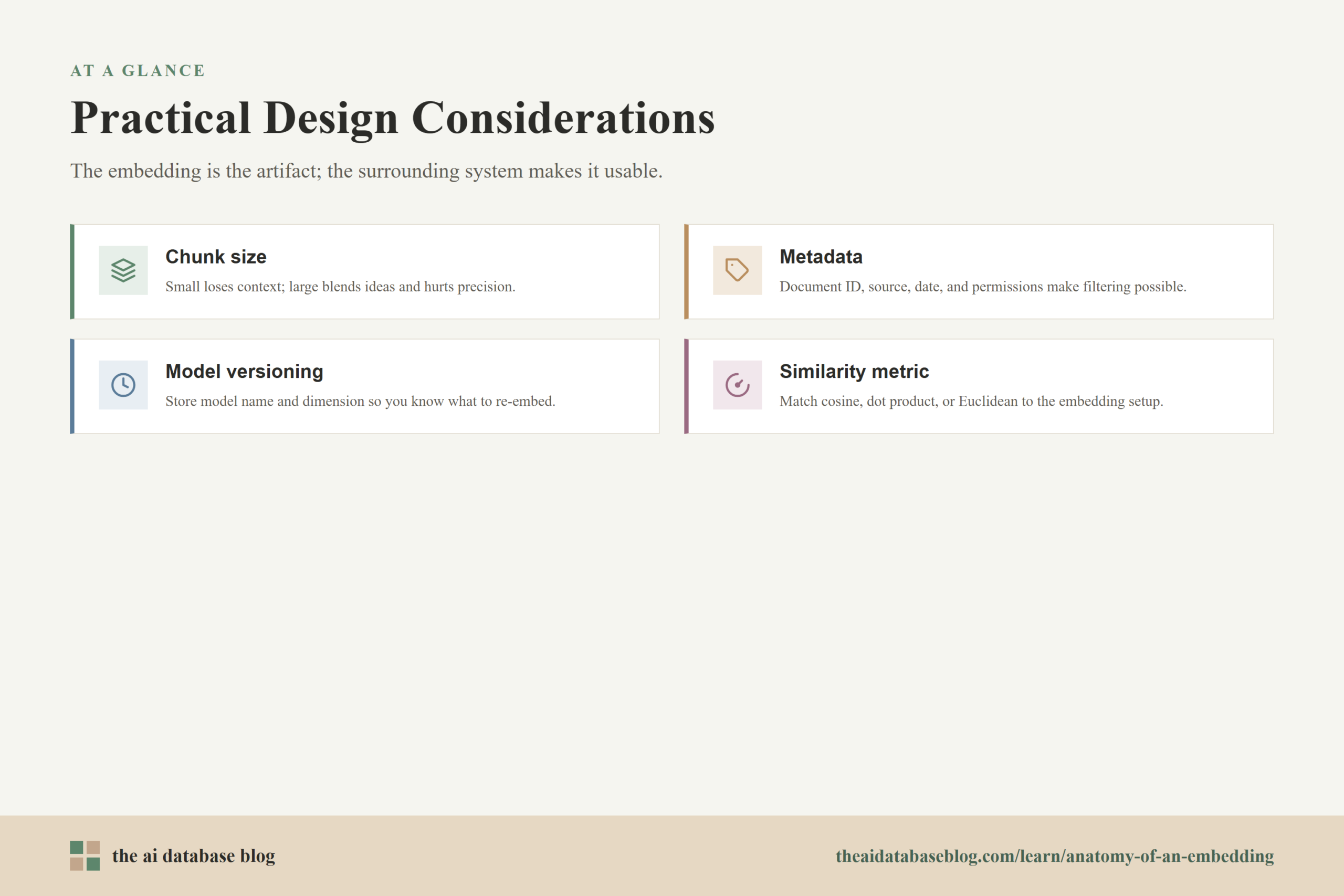The width and height of the screenshot is (1344, 896).
Task: Click the gauge icon beside Similarity metric
Action: (737, 385)
